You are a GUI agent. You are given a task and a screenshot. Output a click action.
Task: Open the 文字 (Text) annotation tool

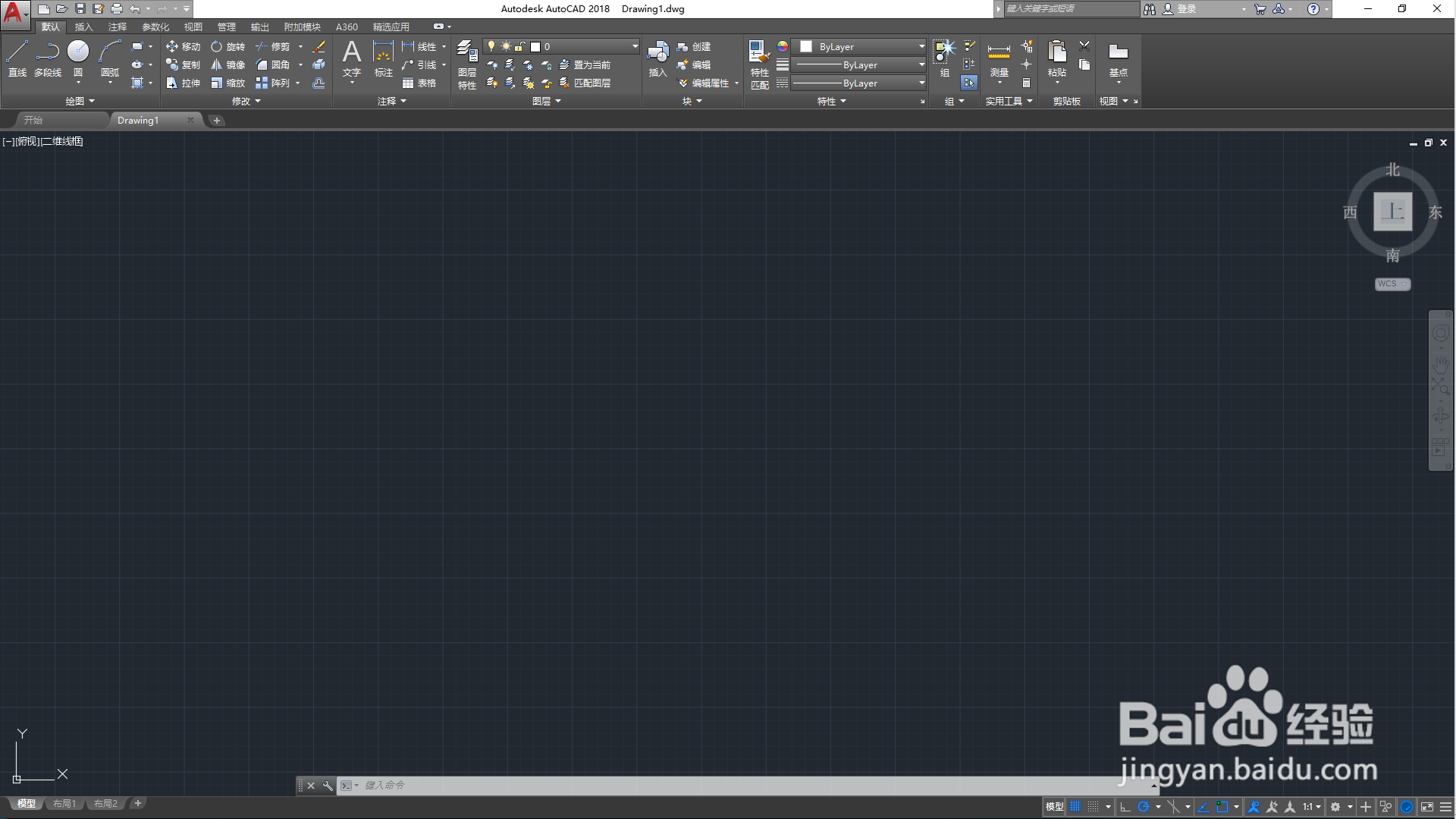[352, 58]
